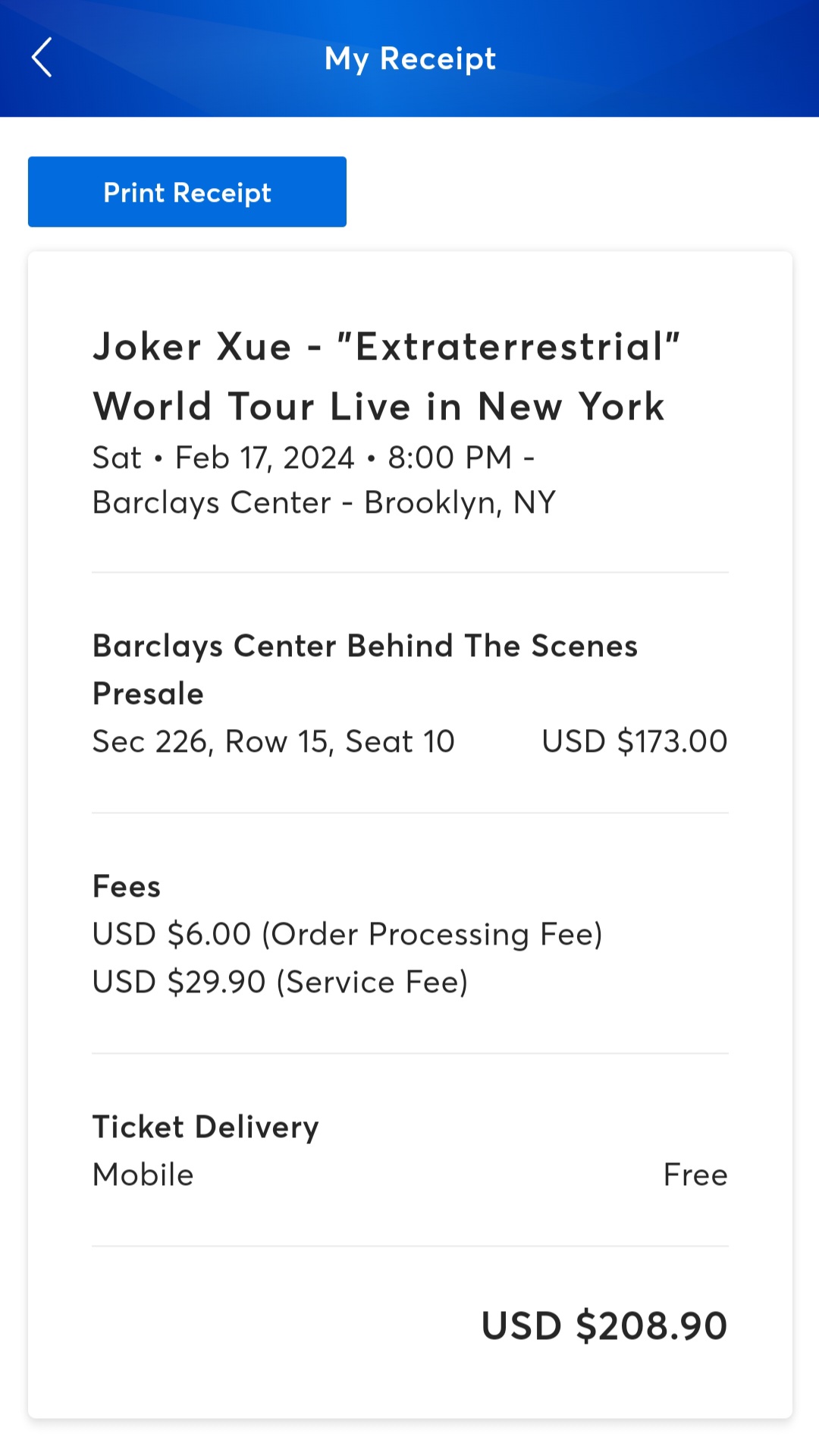
Task: Tap the USD $173.00 ticket price
Action: (634, 741)
